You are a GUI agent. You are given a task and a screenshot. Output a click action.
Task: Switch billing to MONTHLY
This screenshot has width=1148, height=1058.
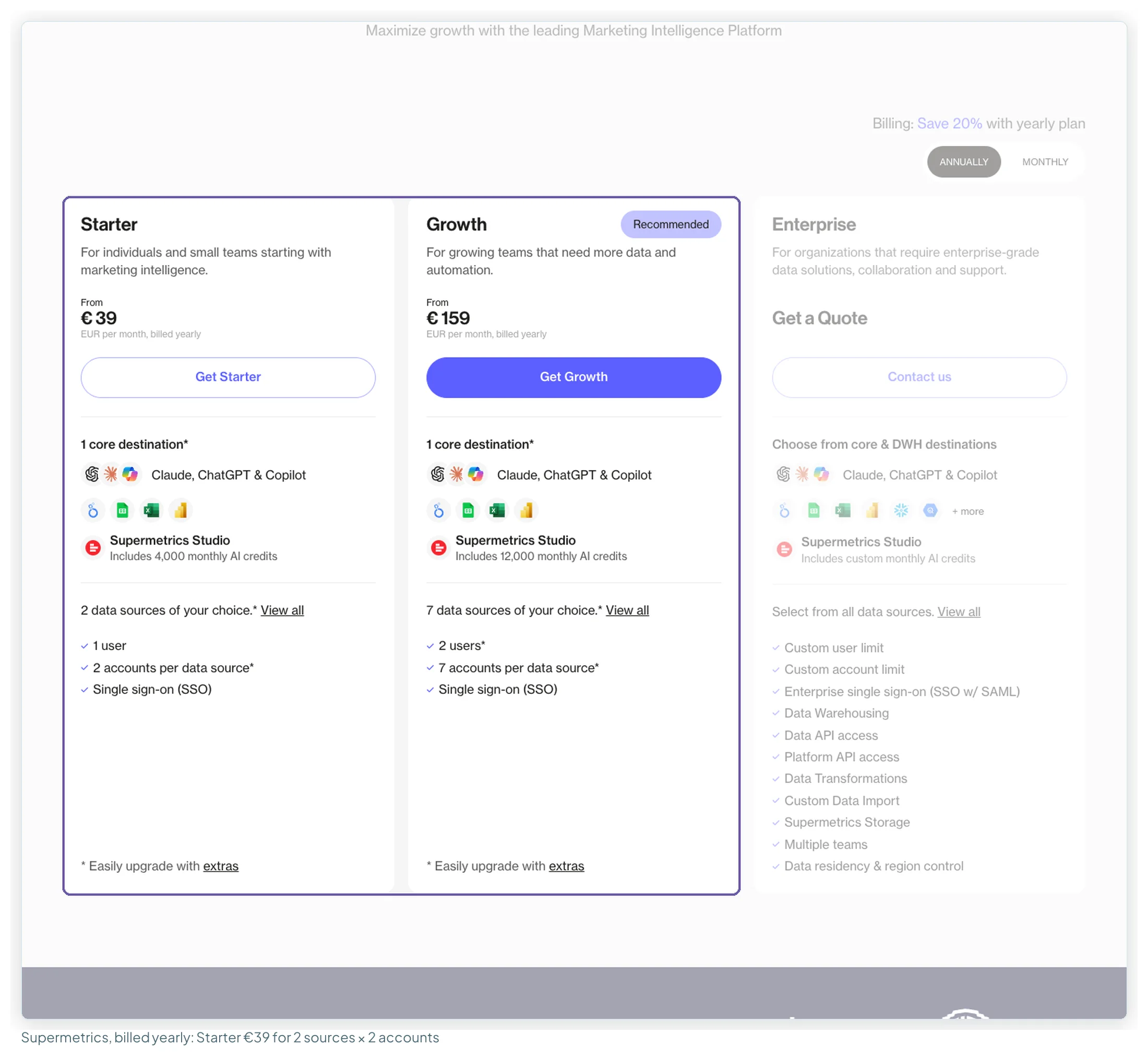click(1045, 162)
